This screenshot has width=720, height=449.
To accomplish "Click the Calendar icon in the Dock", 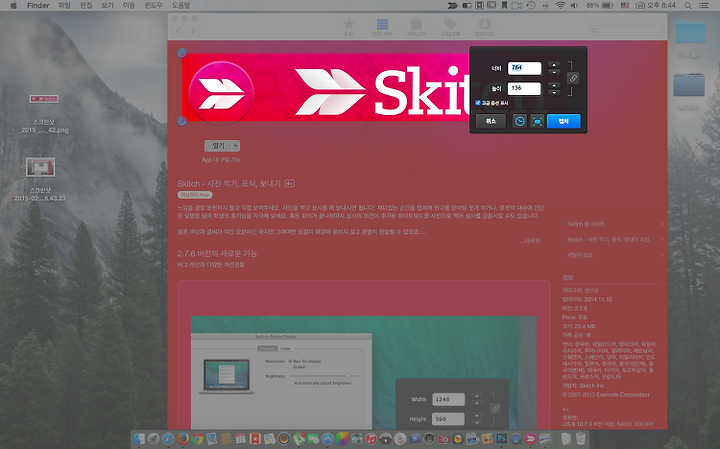I will 241,439.
